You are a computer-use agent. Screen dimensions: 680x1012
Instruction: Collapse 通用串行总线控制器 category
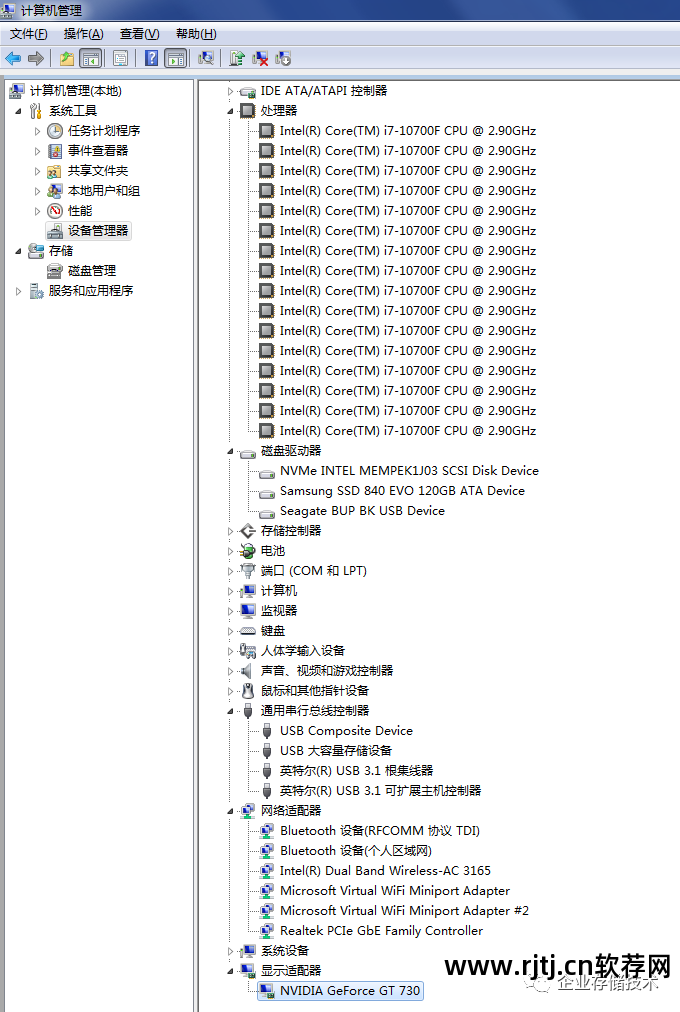tap(231, 712)
